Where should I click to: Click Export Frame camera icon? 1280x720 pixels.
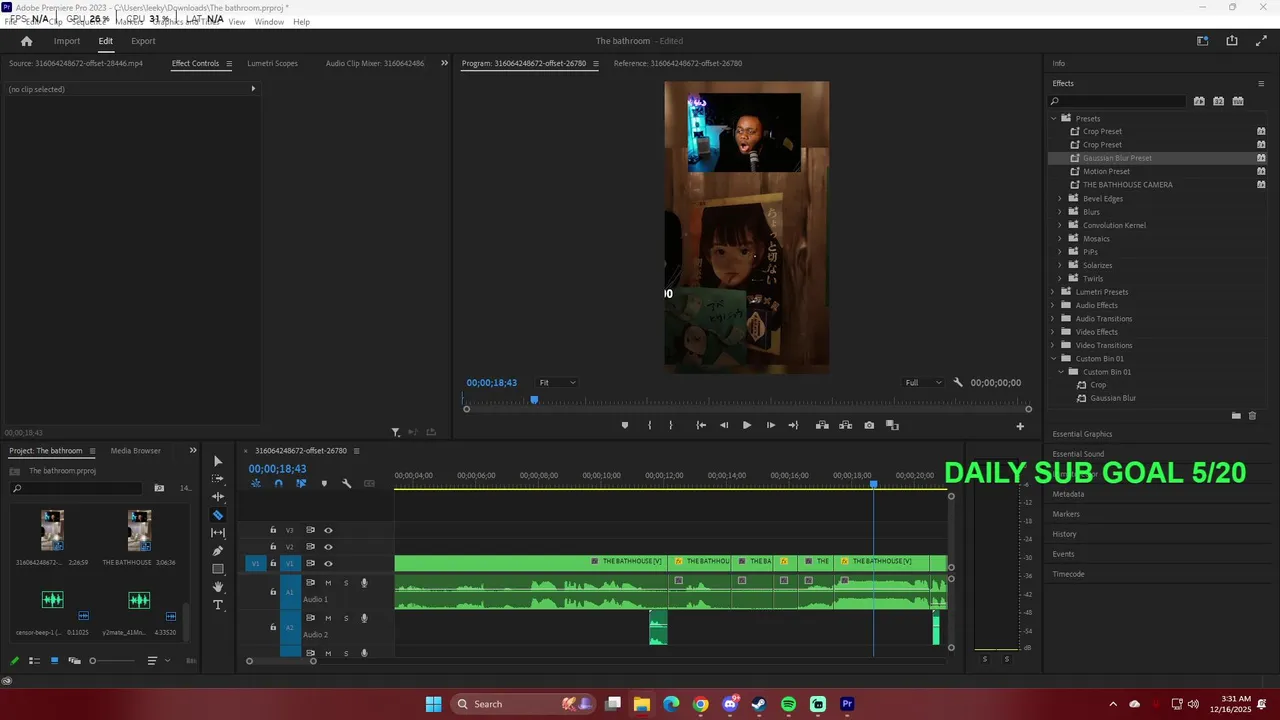(x=869, y=425)
